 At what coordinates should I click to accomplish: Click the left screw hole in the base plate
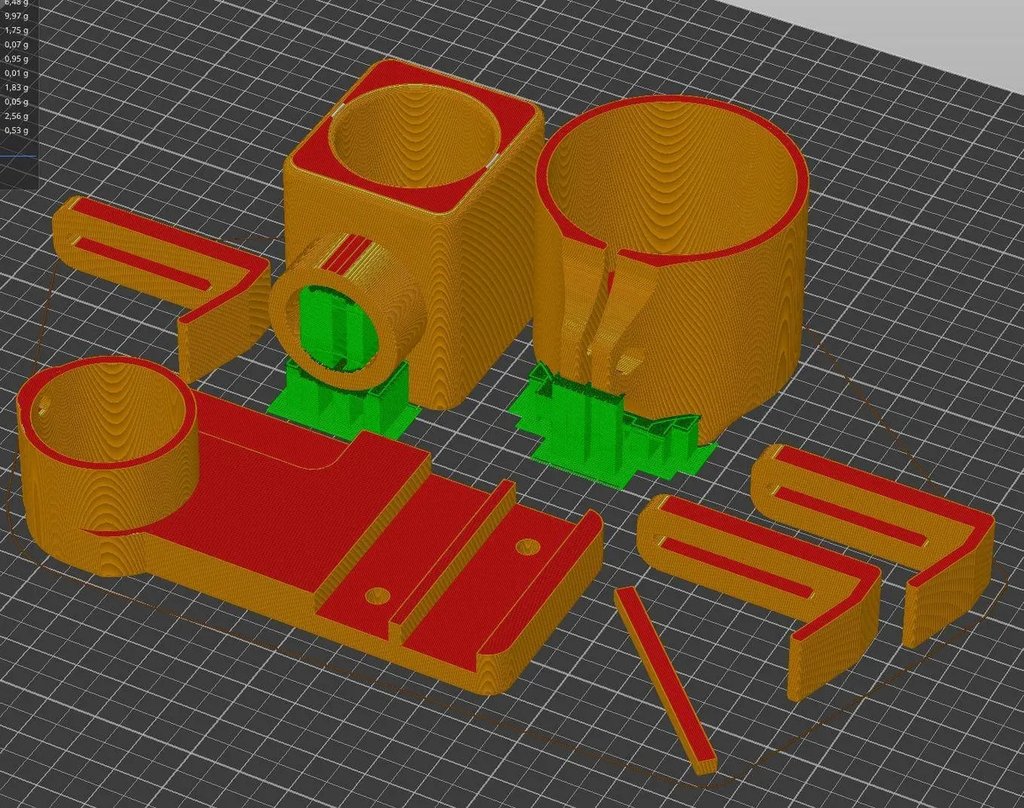[x=377, y=597]
